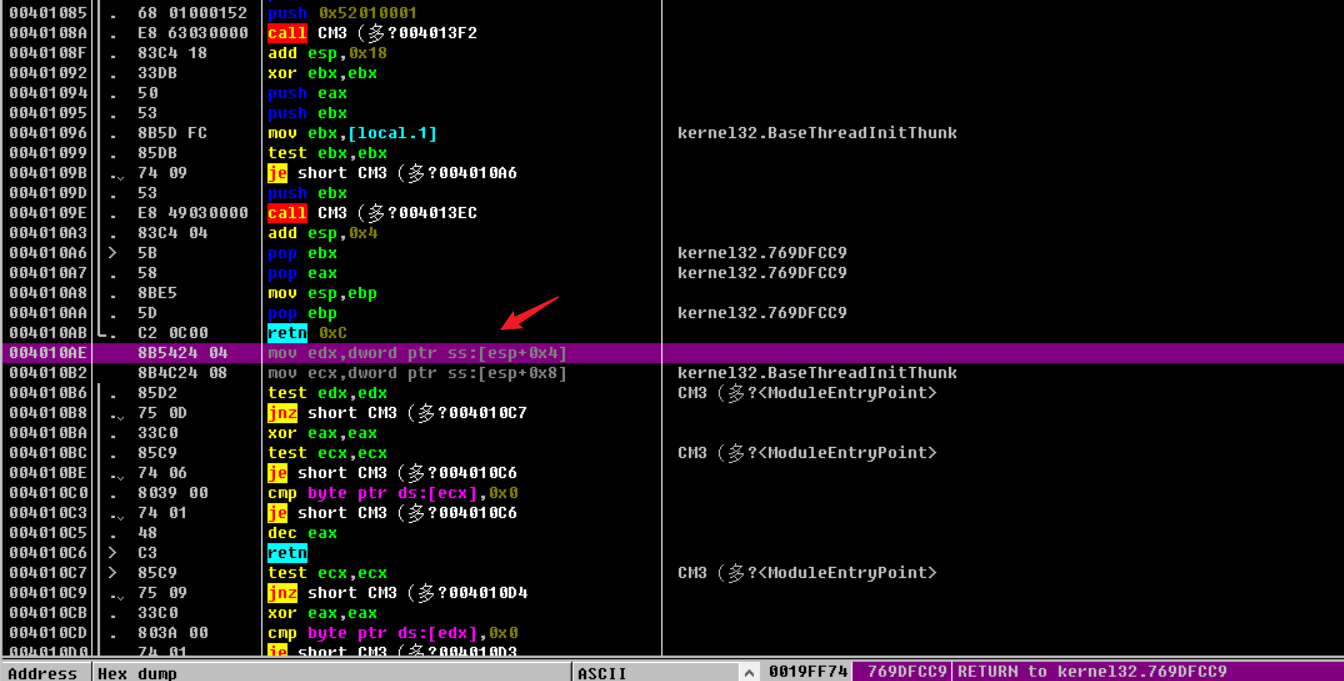The width and height of the screenshot is (1344, 681).
Task: Select address 00401085 in the address column
Action: coord(49,13)
